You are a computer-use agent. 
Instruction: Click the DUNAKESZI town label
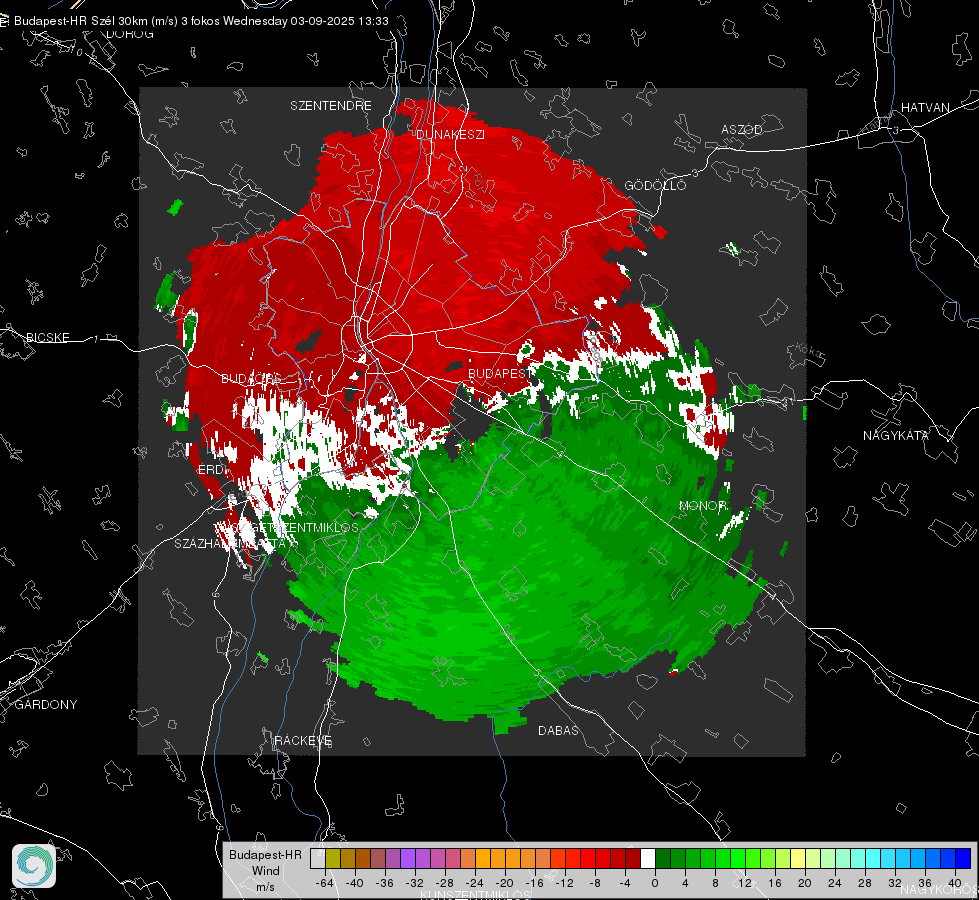click(x=450, y=135)
